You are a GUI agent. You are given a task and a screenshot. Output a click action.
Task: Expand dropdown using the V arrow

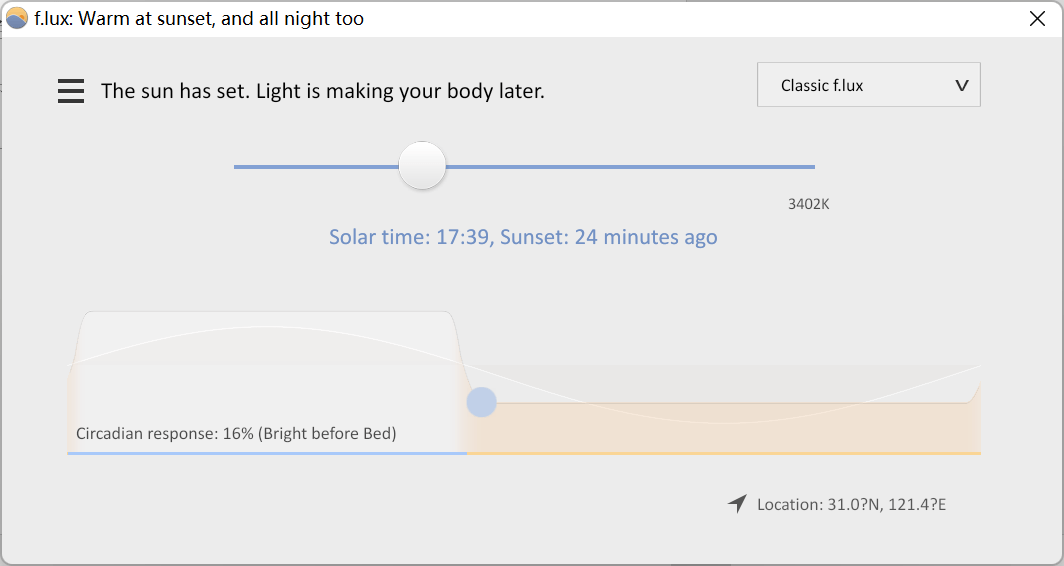(x=962, y=86)
